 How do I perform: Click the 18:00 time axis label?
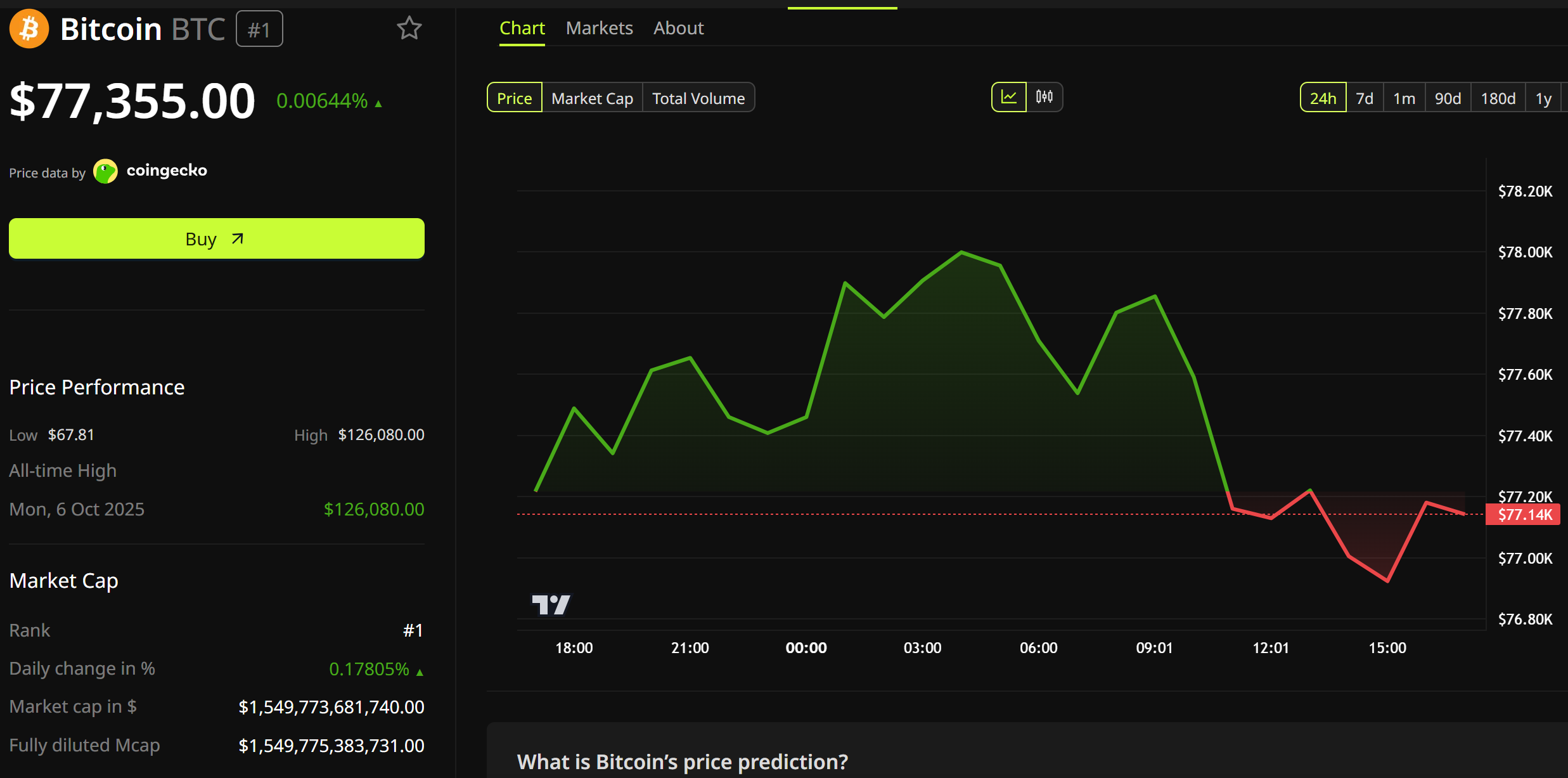coord(574,648)
